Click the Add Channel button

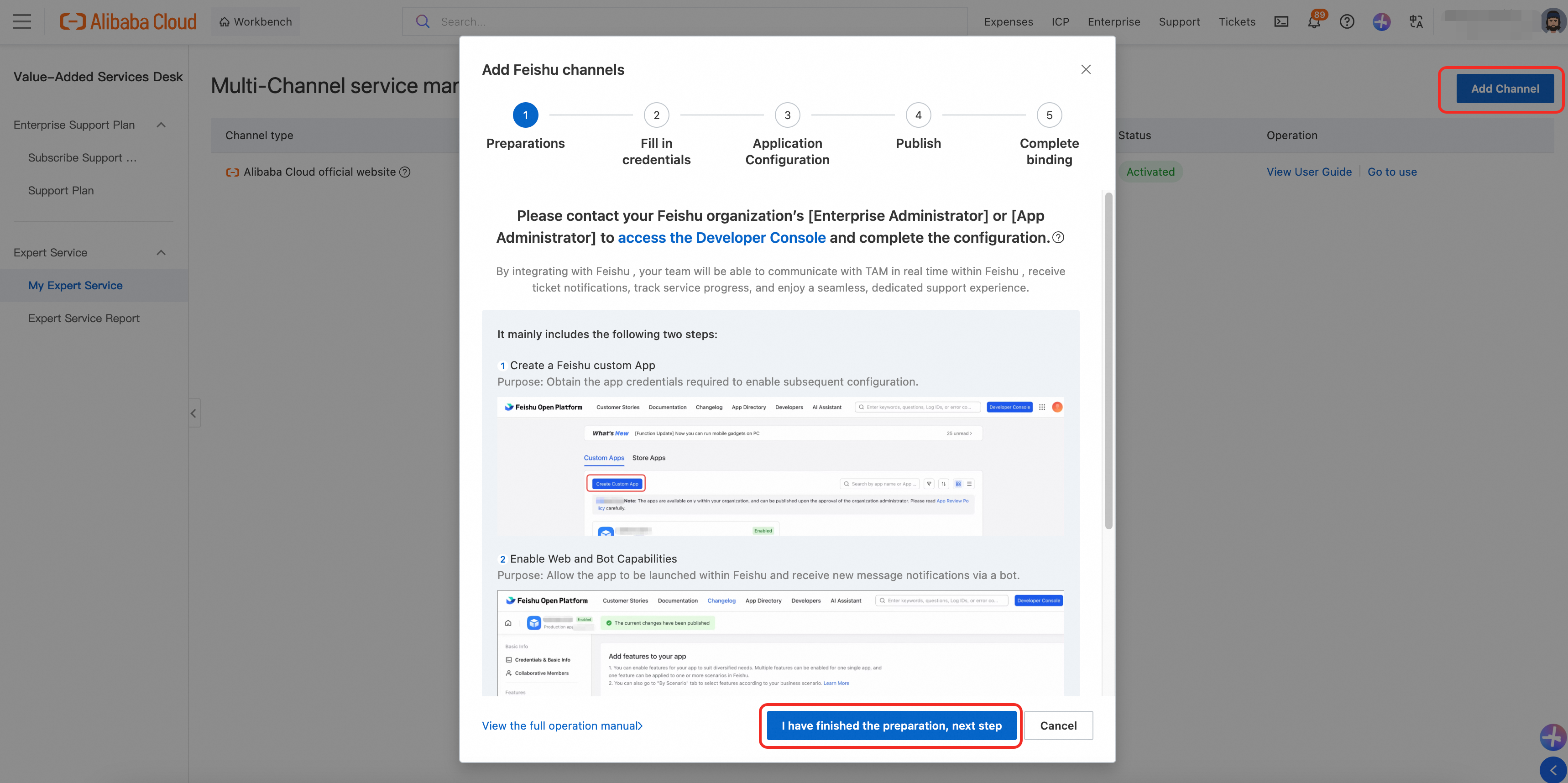tap(1505, 89)
